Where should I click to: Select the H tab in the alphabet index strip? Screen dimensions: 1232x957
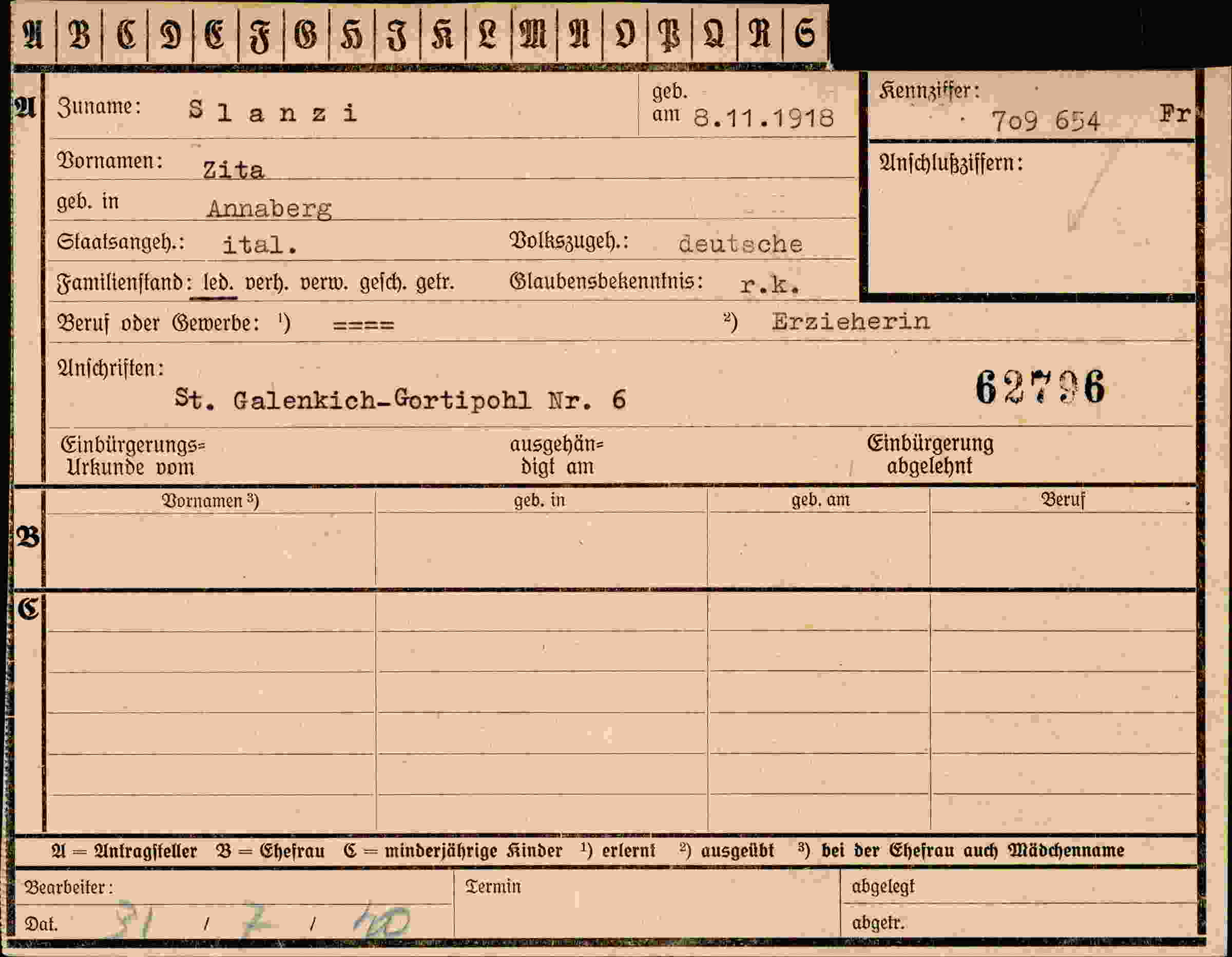click(x=352, y=34)
